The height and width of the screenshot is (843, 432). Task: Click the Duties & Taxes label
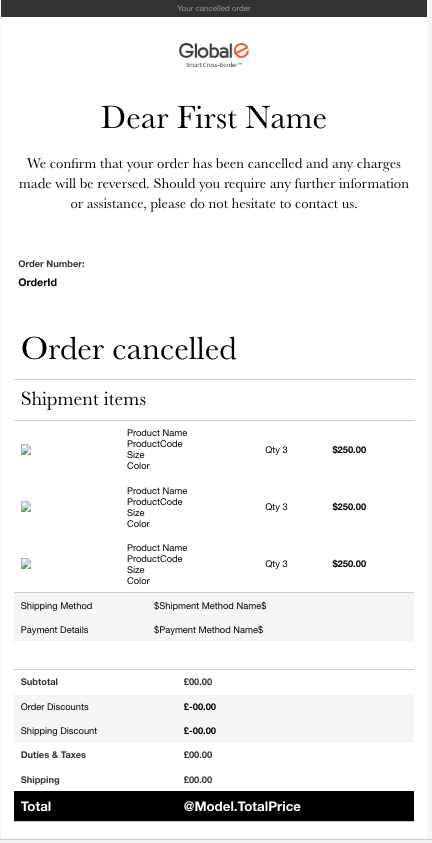point(53,755)
